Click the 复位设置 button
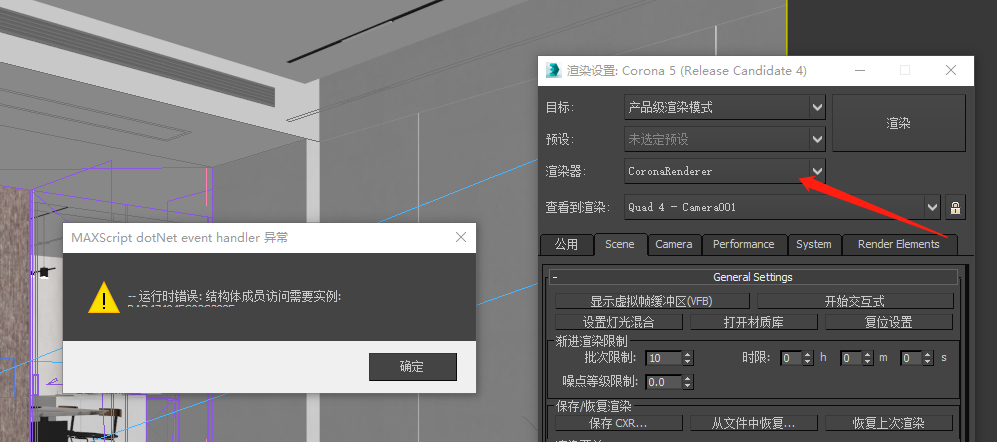Viewport: 997px width, 442px height. coord(889,322)
